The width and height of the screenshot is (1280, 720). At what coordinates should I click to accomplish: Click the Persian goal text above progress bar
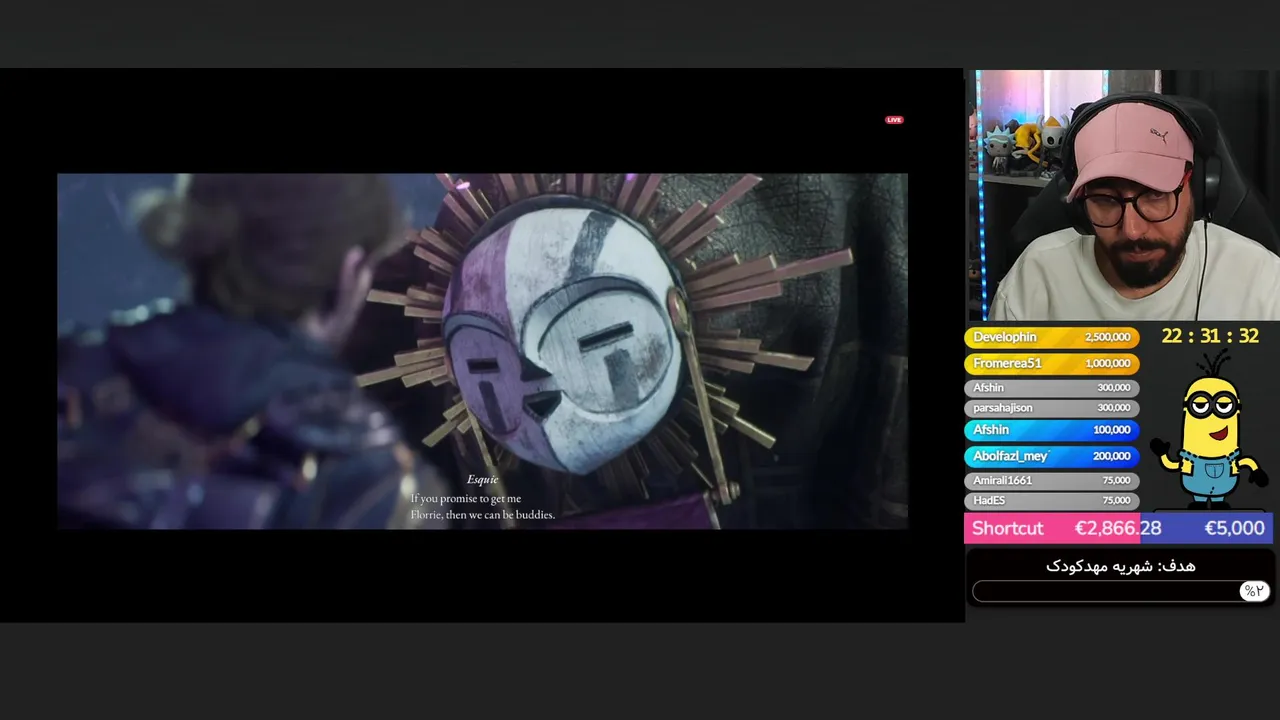1121,566
